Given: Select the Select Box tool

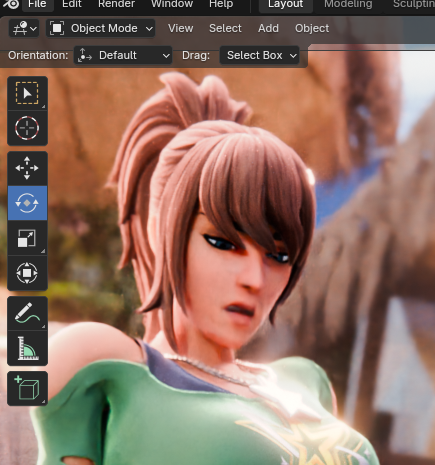Looking at the screenshot, I should tap(27, 93).
